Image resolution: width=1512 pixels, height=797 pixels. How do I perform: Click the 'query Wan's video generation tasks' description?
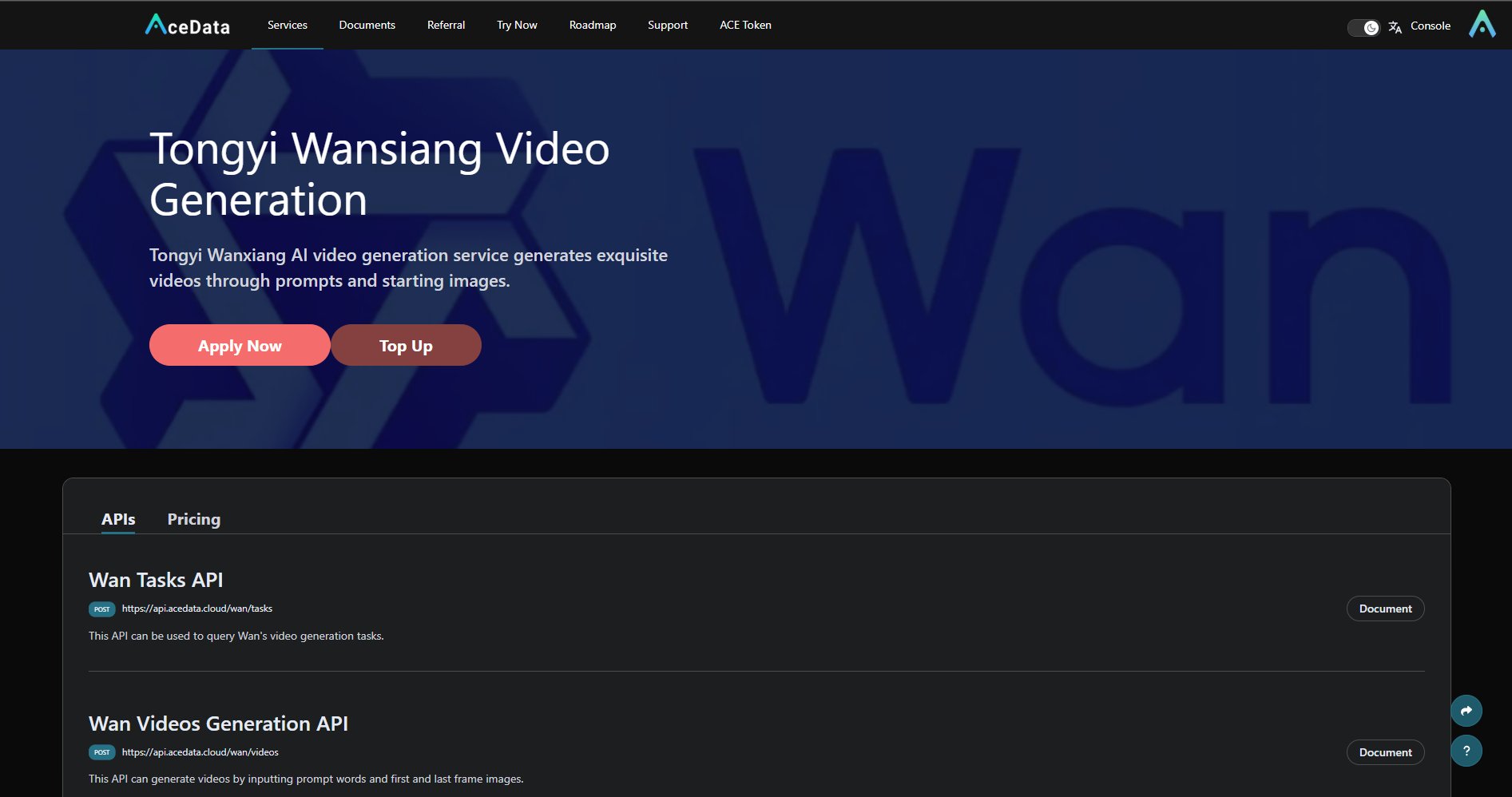[236, 636]
